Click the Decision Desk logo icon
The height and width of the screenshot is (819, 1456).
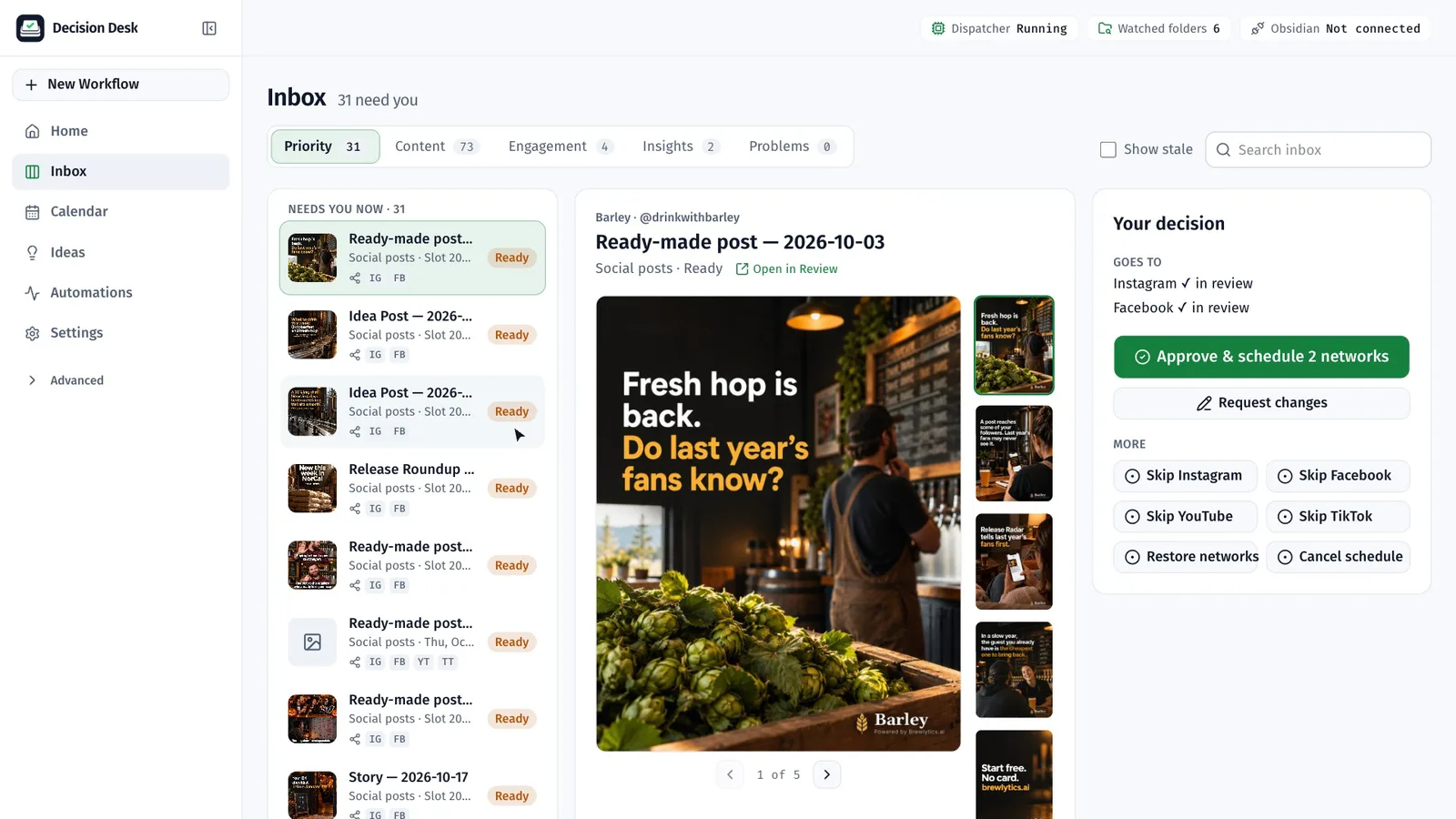(x=30, y=28)
